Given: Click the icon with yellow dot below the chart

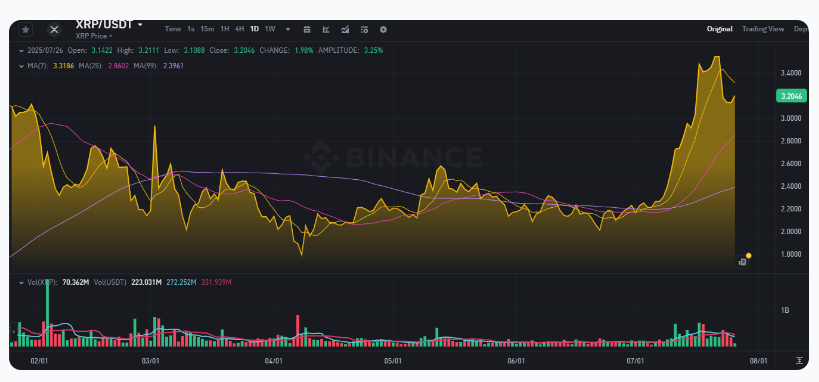Looking at the screenshot, I should (x=744, y=261).
